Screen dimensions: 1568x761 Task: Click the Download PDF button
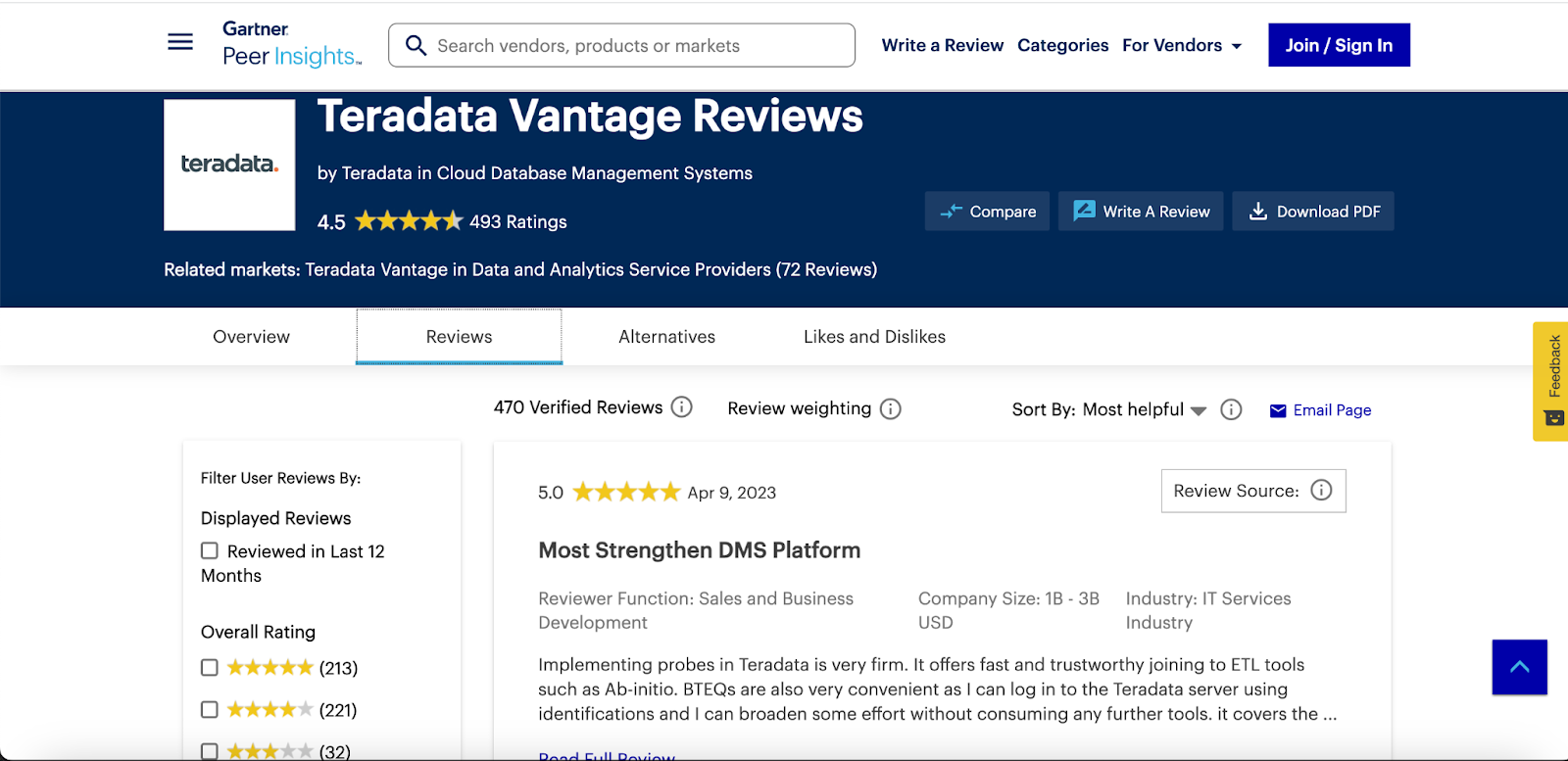point(1313,212)
